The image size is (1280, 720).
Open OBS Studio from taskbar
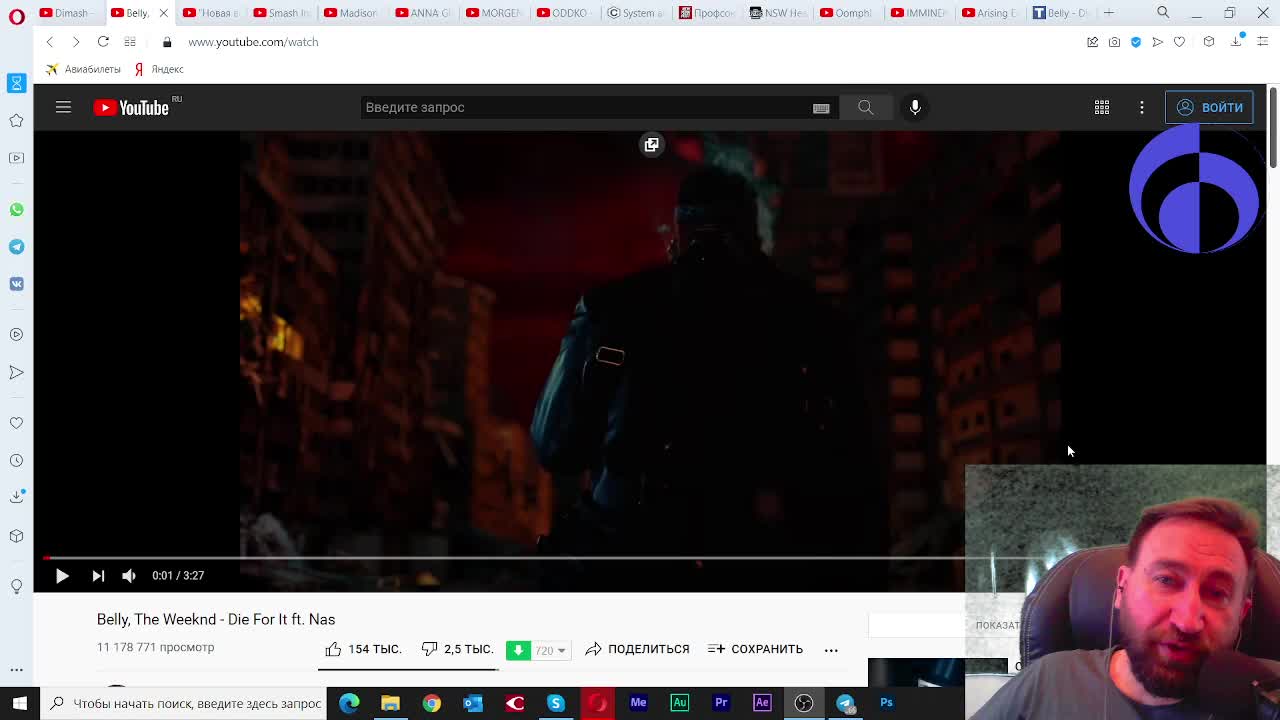[x=804, y=703]
